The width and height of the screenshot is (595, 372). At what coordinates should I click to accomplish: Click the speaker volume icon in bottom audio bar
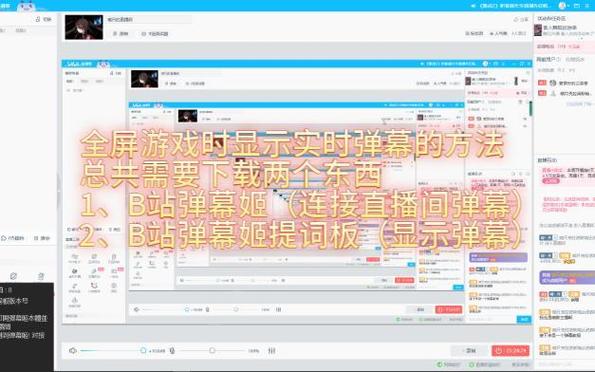click(x=73, y=350)
